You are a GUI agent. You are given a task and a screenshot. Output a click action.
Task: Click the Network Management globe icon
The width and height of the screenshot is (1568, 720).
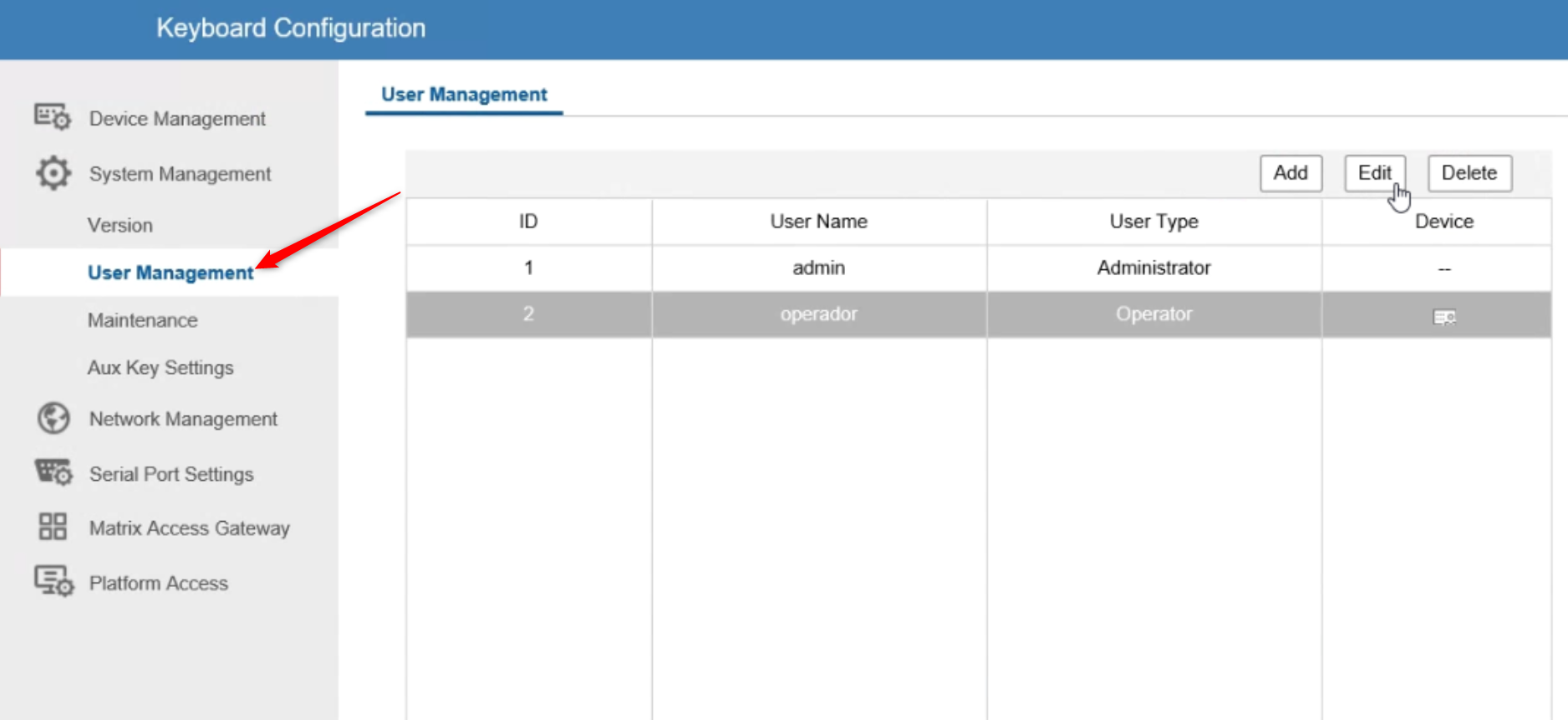click(x=53, y=418)
